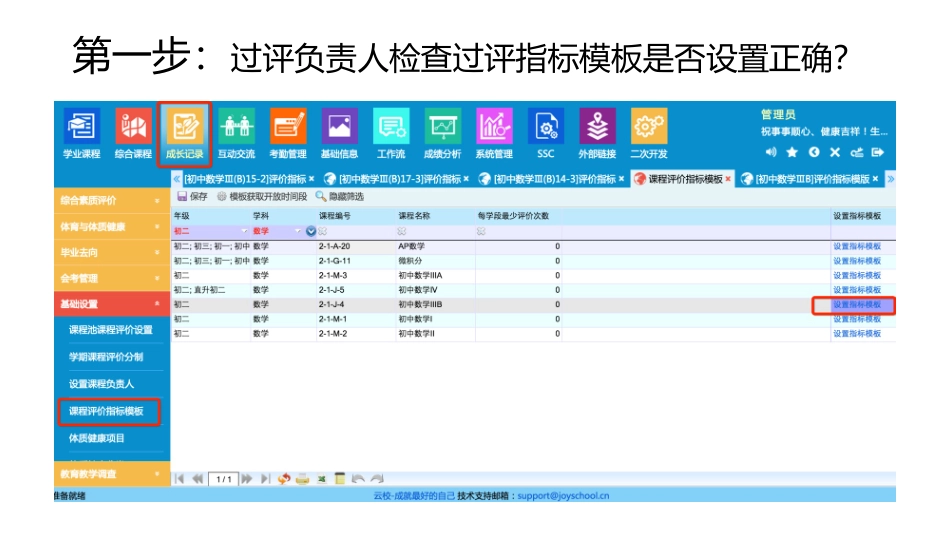Switch to [初中数学Ⅲ(B)17-3]评价指标 tab
The width and height of the screenshot is (950, 535).
(400, 179)
